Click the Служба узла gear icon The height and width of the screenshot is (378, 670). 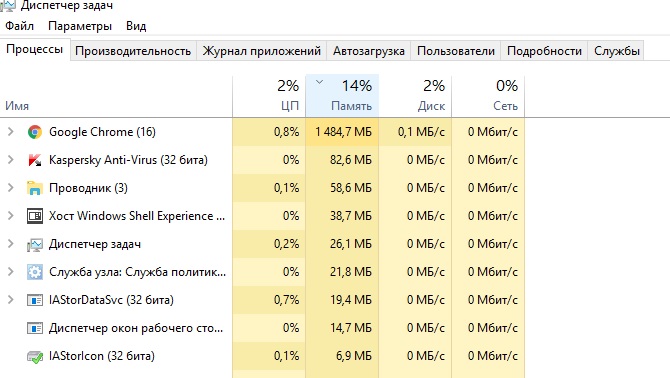[x=35, y=272]
